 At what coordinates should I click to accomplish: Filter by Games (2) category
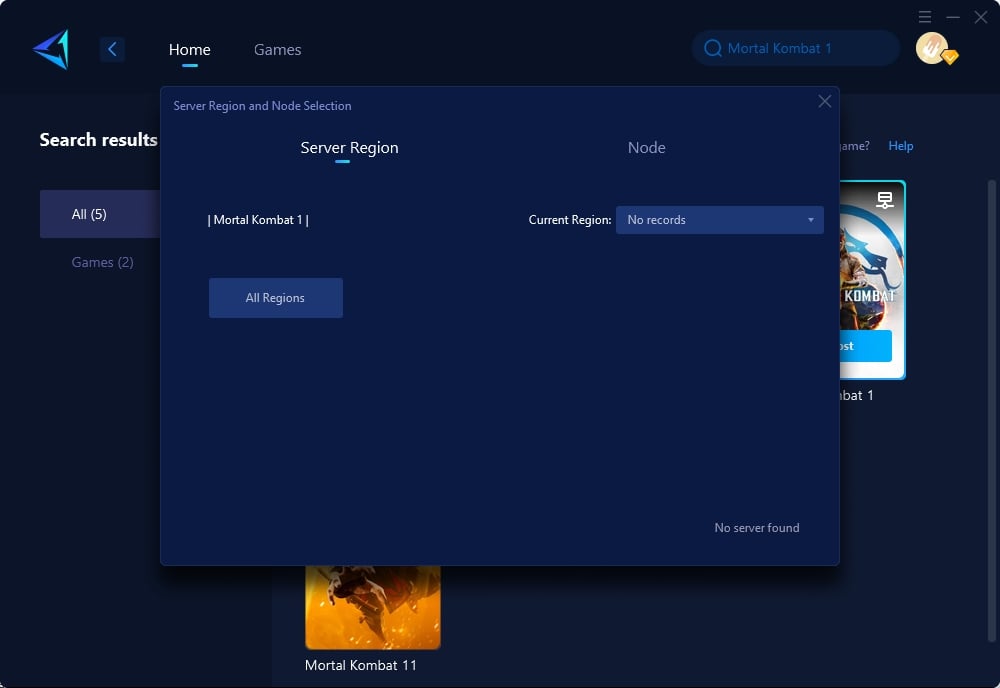click(x=102, y=262)
